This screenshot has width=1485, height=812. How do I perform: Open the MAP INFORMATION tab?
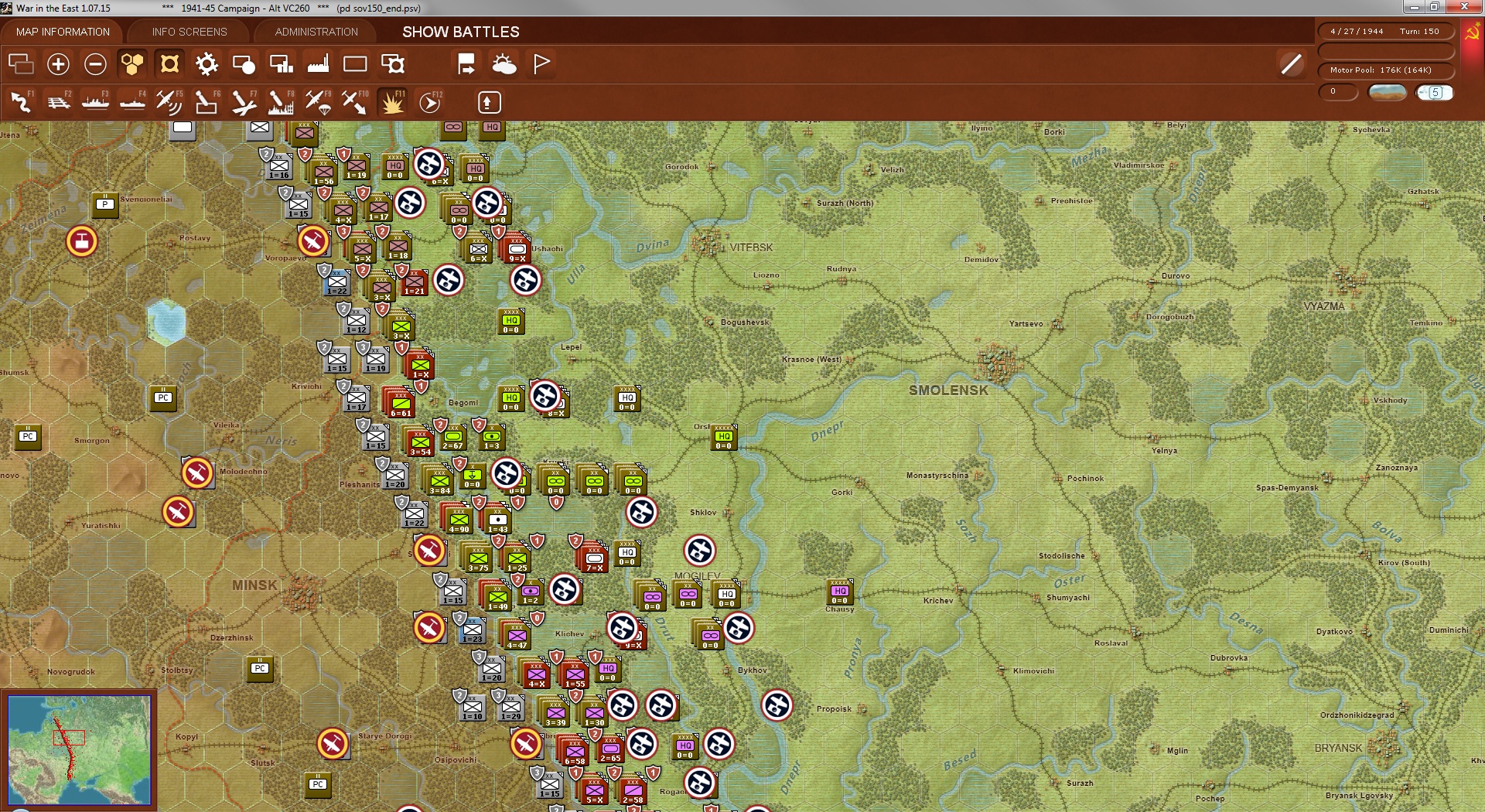tap(63, 32)
